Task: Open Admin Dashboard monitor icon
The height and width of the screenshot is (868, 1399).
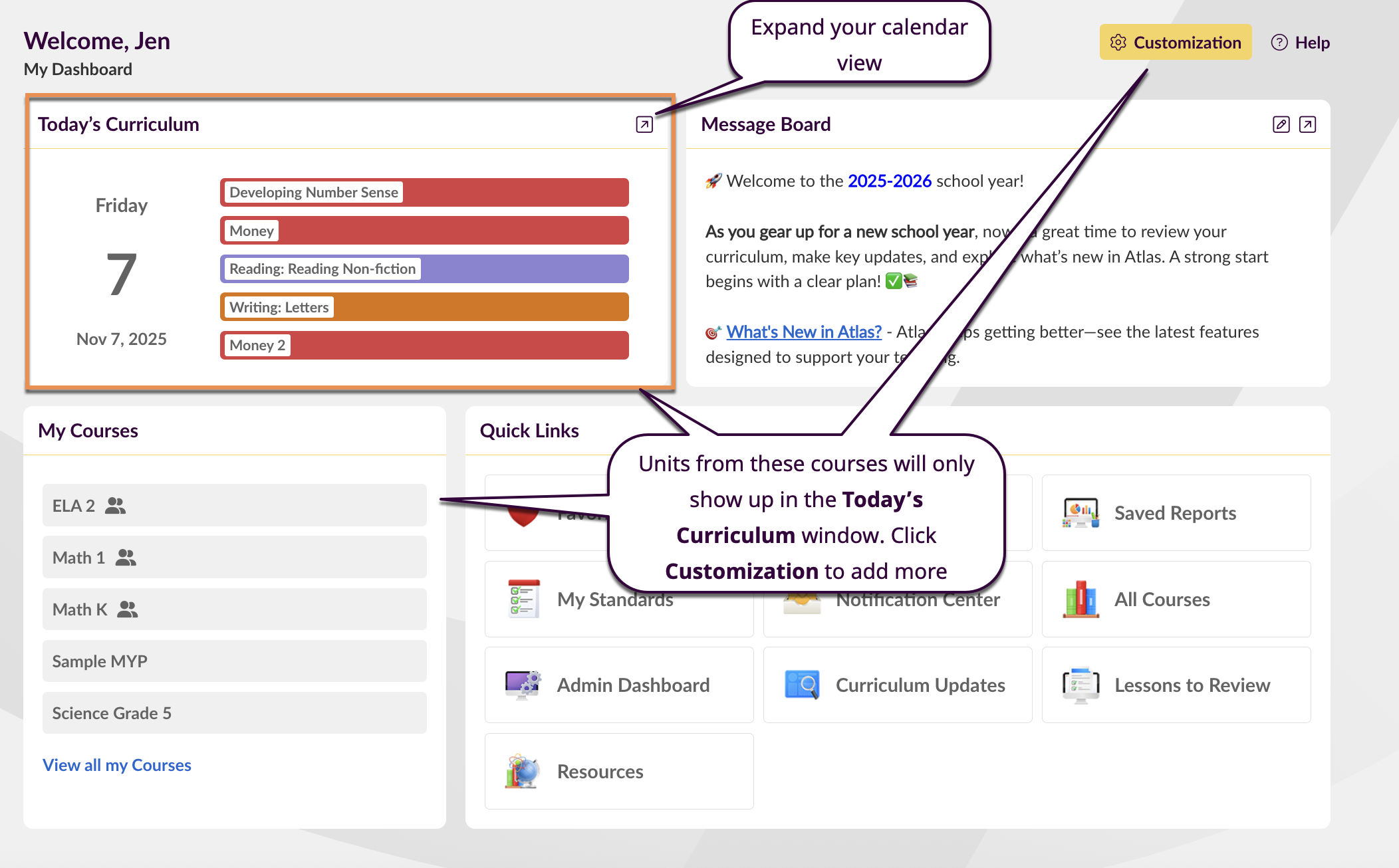Action: point(523,685)
